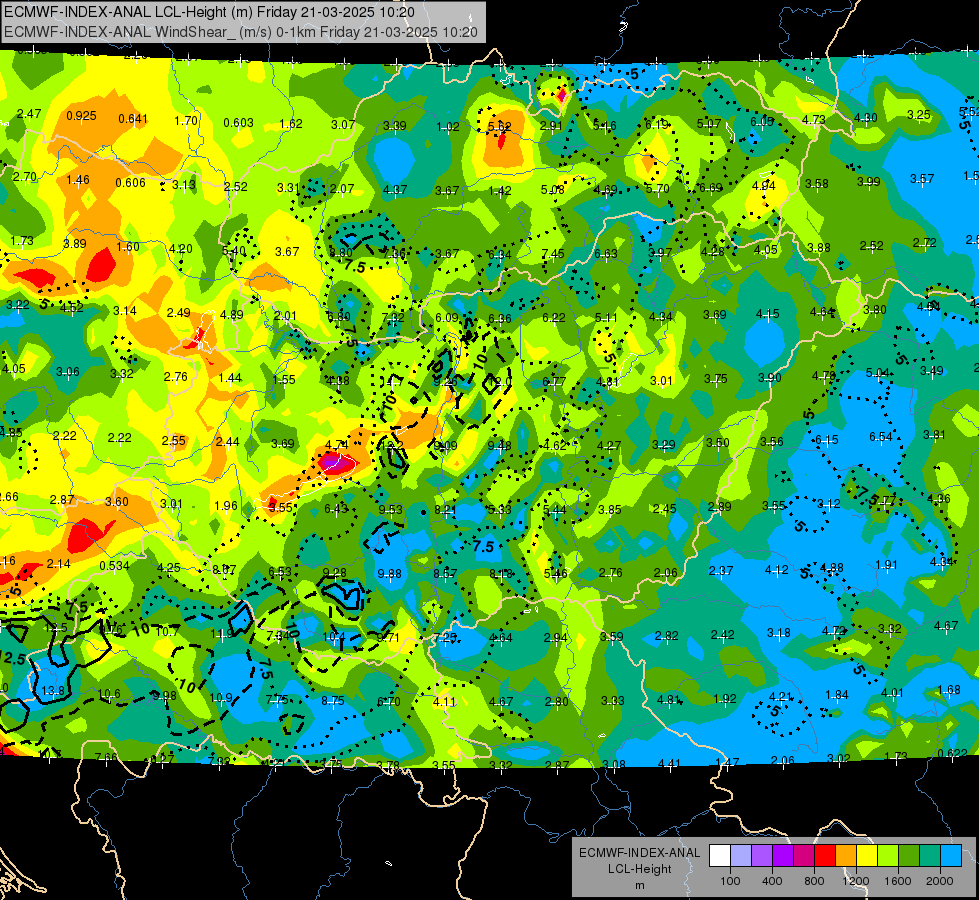Click the map value 1.68
This screenshot has width=979, height=900.
pyautogui.click(x=949, y=690)
